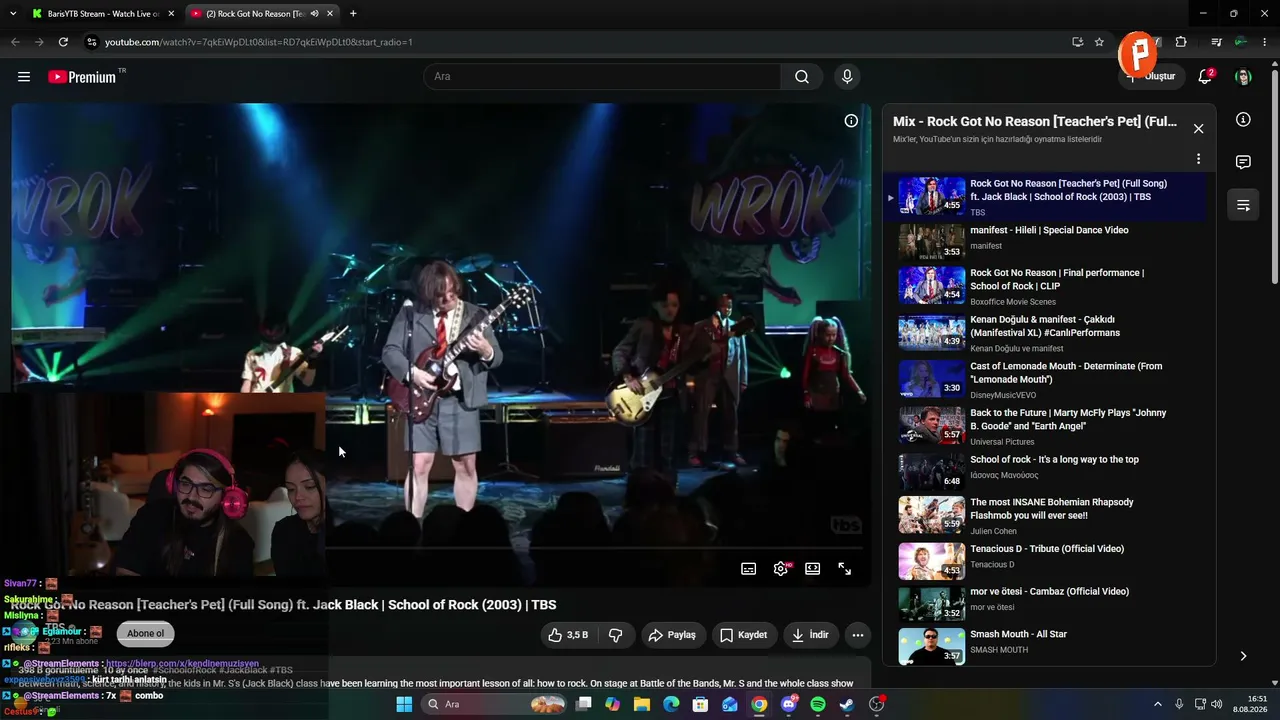The height and width of the screenshot is (720, 1280).
Task: Share video with Paylaş button
Action: [x=672, y=635]
